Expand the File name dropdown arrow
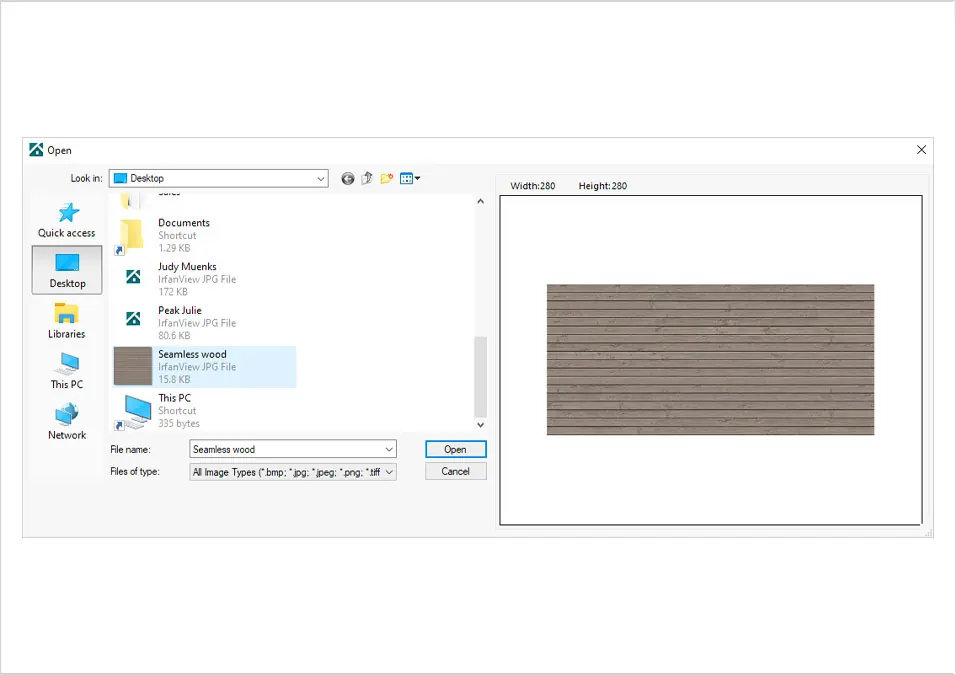The height and width of the screenshot is (675, 956). (389, 449)
